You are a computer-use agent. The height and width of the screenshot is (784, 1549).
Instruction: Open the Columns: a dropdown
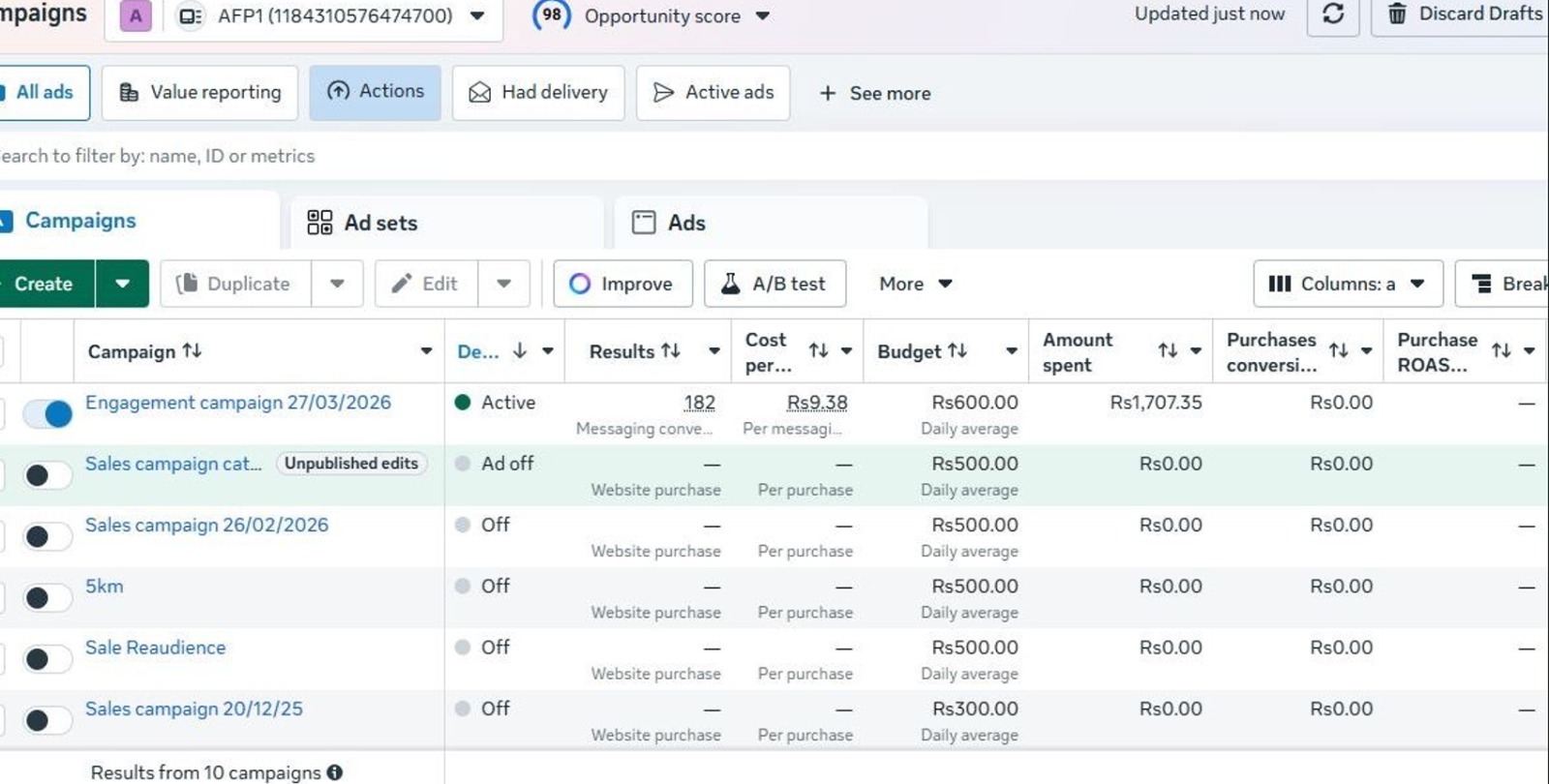point(1348,284)
